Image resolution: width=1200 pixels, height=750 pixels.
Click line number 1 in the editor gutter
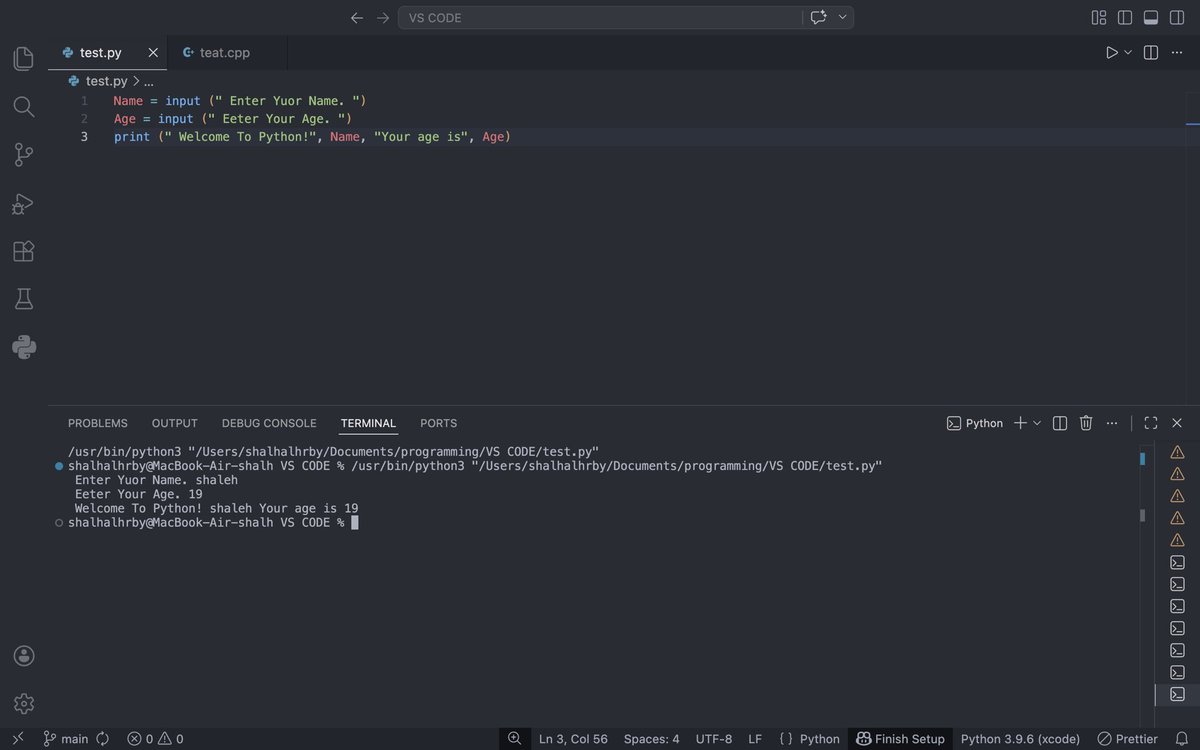click(x=85, y=101)
